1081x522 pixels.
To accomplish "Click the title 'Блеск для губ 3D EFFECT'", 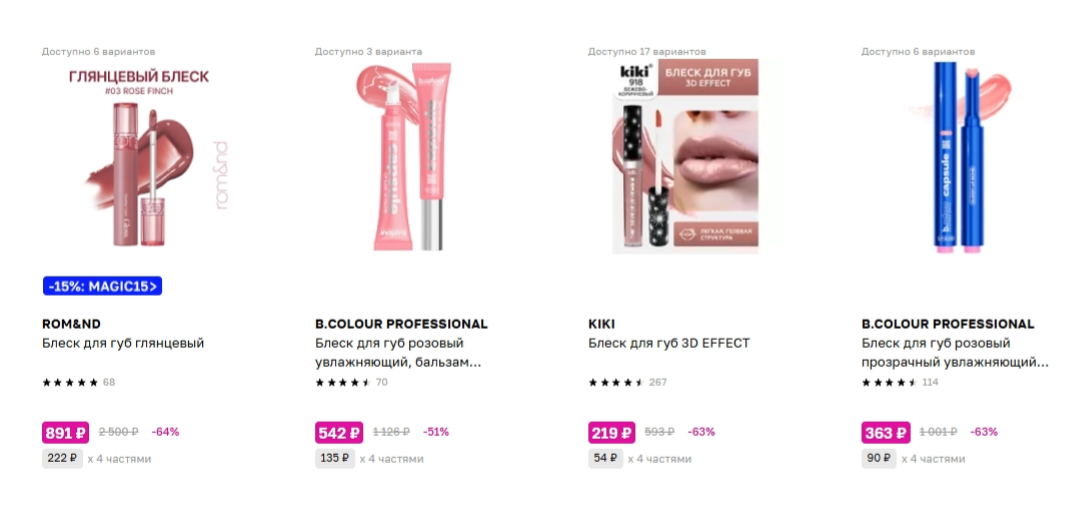I will (669, 343).
